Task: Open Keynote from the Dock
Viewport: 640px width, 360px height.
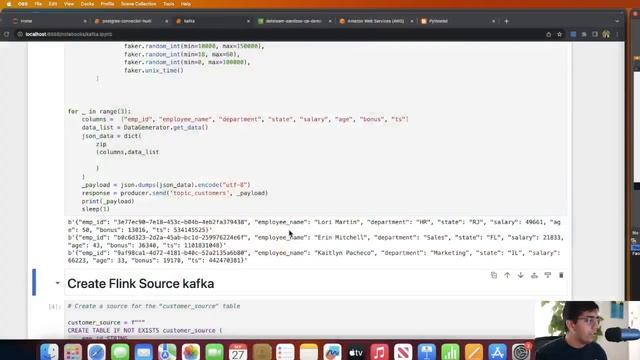Action: click(x=427, y=352)
